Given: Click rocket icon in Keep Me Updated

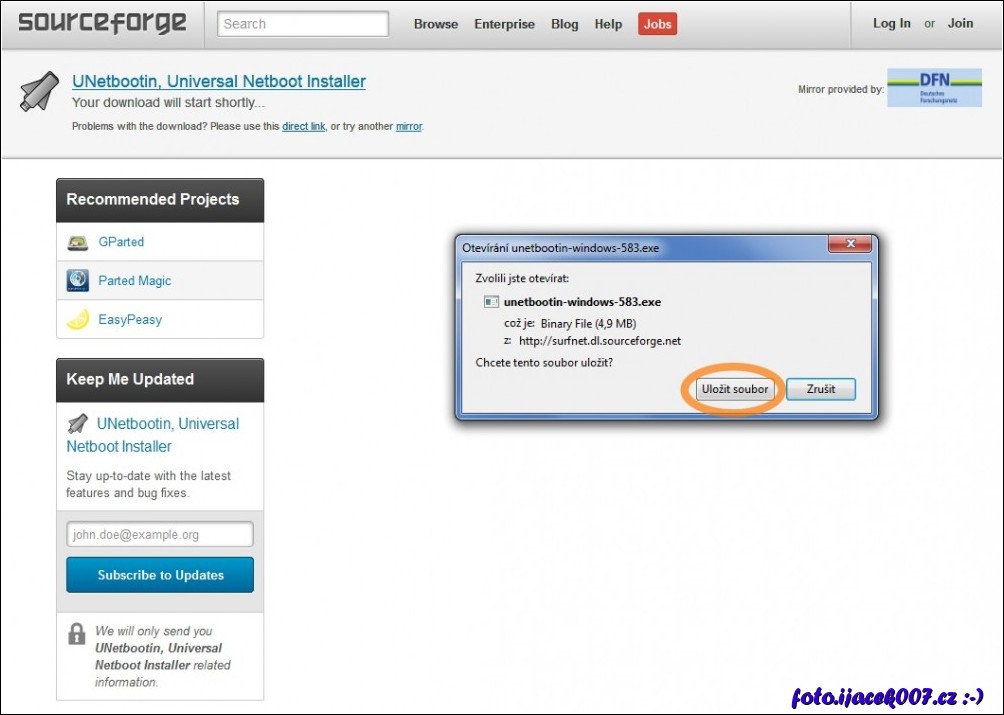Looking at the screenshot, I should 77,424.
